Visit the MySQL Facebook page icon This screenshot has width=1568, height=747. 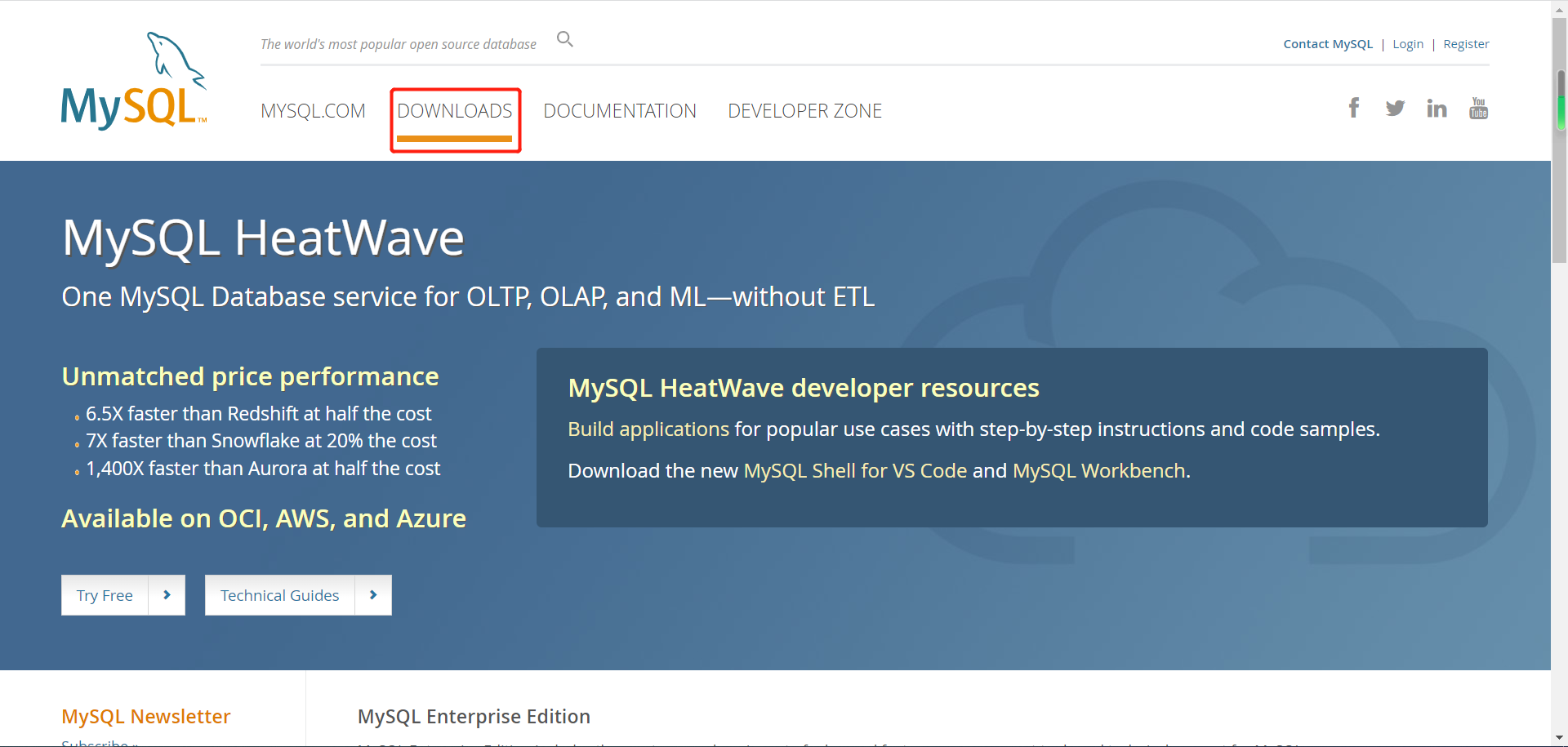pos(1354,108)
